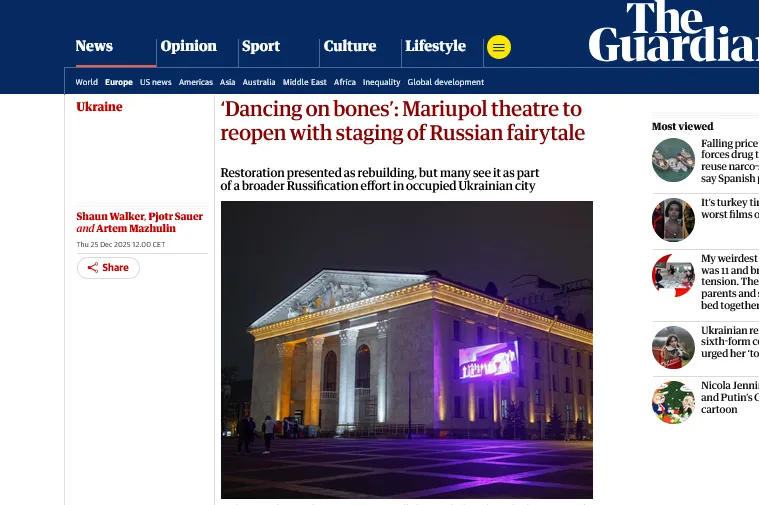
Task: View author Shaun Walker's profile
Action: pyautogui.click(x=110, y=217)
